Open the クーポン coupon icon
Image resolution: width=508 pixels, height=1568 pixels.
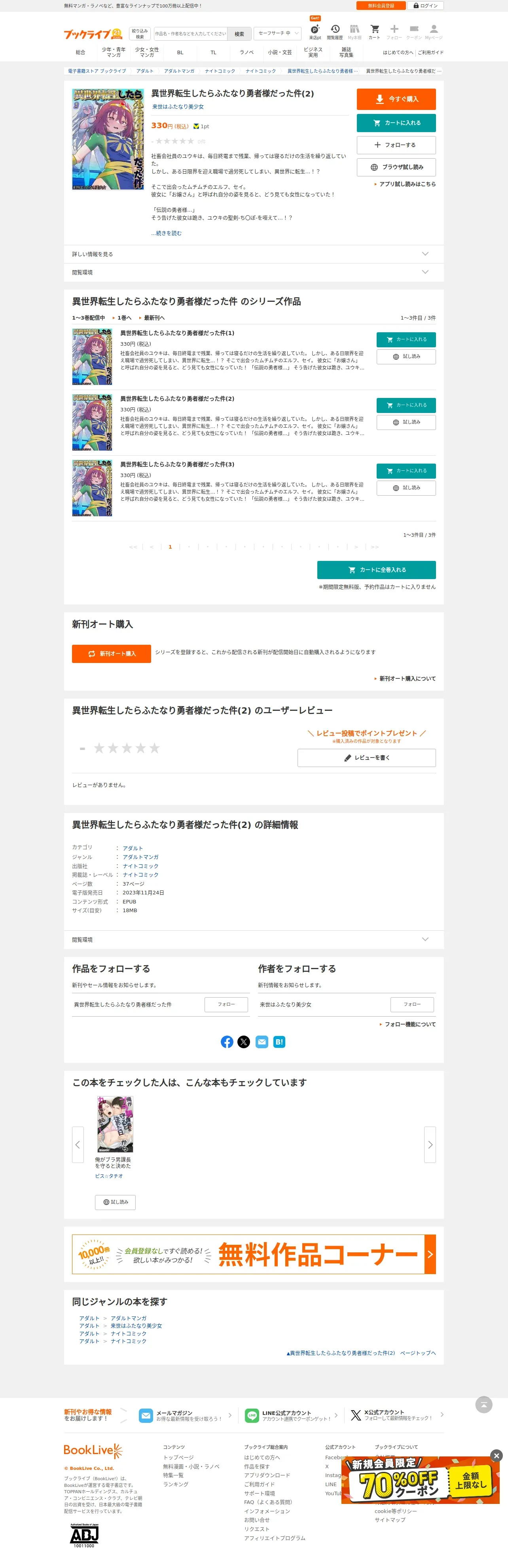(x=414, y=32)
